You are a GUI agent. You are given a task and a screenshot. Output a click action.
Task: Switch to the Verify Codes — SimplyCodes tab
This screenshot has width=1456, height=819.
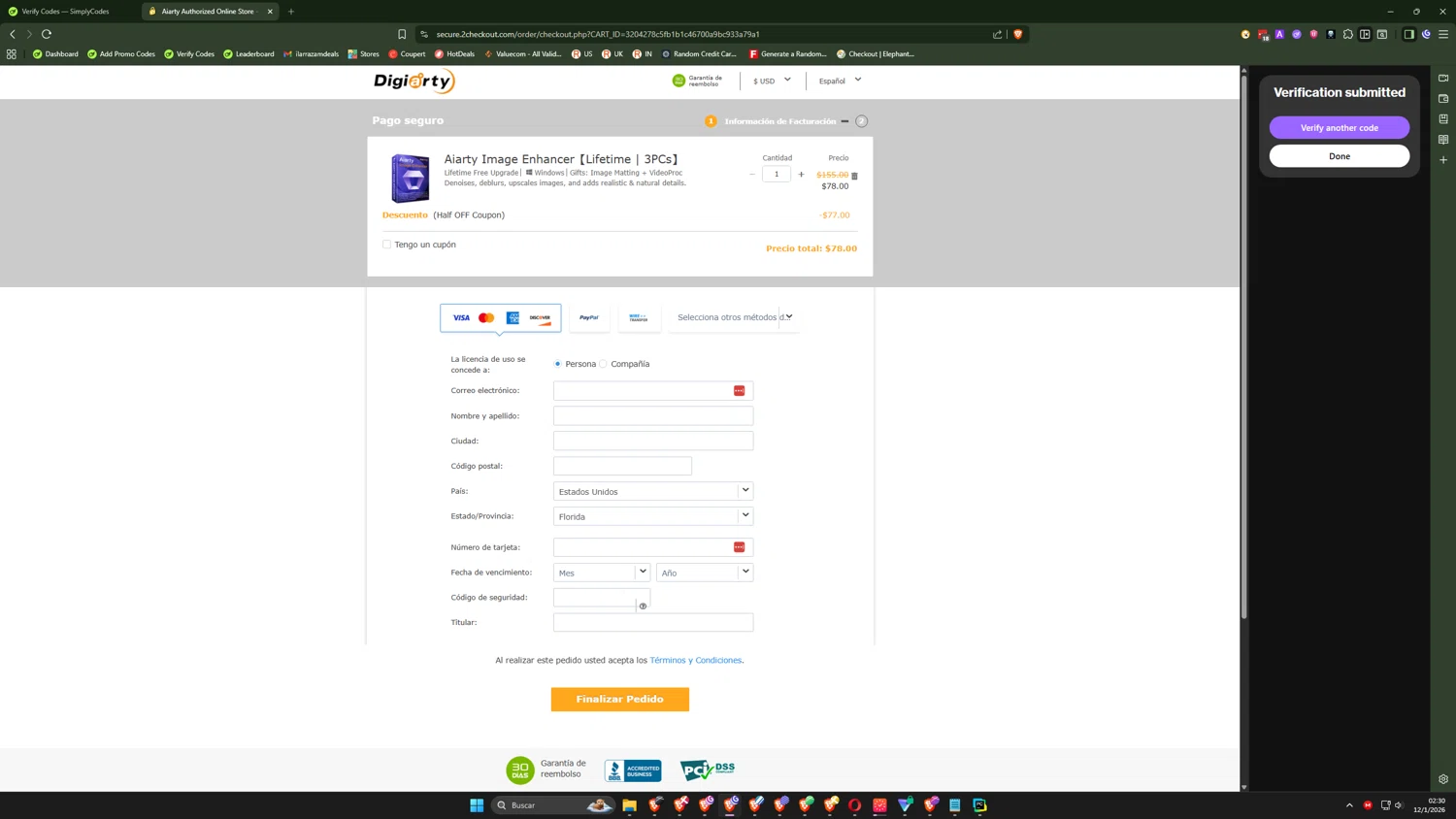[68, 12]
